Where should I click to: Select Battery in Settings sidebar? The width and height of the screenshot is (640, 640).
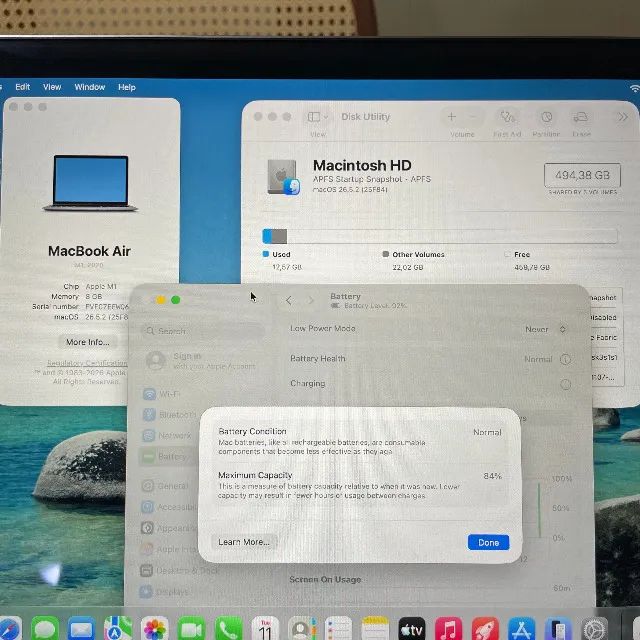166,456
